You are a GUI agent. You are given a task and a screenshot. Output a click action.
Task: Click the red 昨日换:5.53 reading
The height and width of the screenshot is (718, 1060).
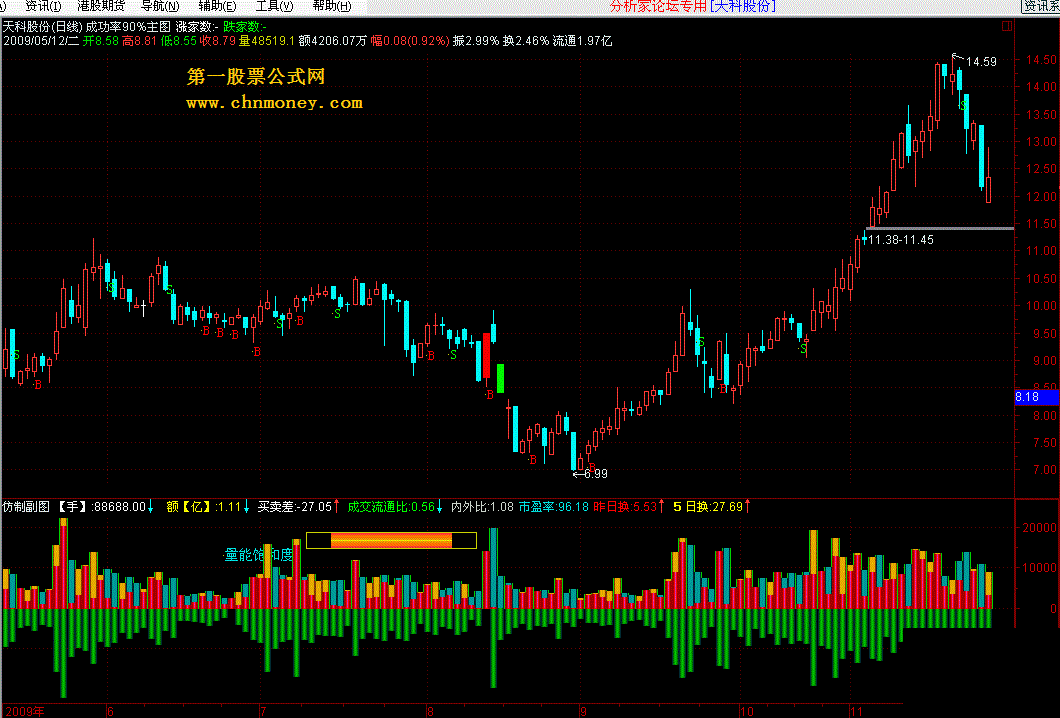tap(625, 506)
